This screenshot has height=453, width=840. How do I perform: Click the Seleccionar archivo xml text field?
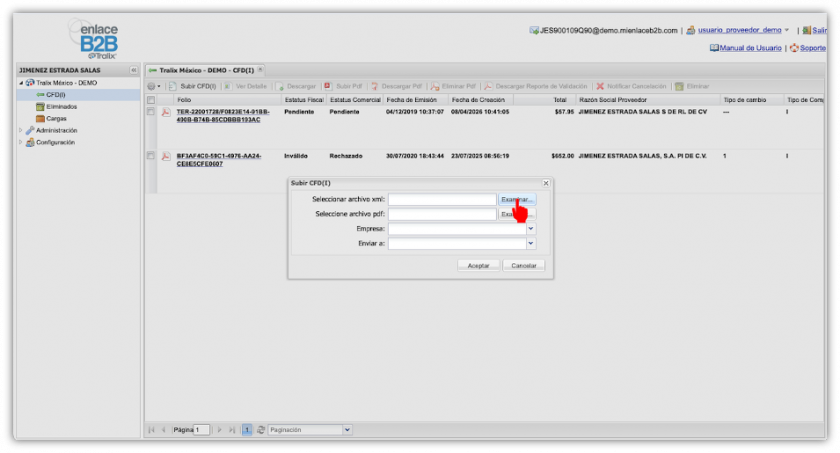tap(442, 199)
